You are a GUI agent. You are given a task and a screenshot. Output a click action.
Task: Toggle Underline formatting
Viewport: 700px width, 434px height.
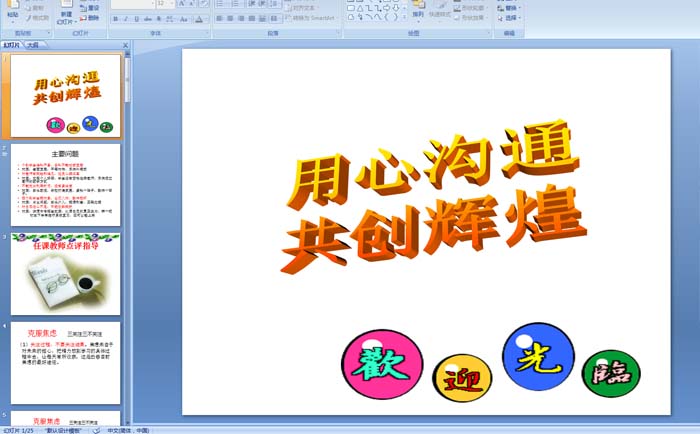tap(137, 19)
